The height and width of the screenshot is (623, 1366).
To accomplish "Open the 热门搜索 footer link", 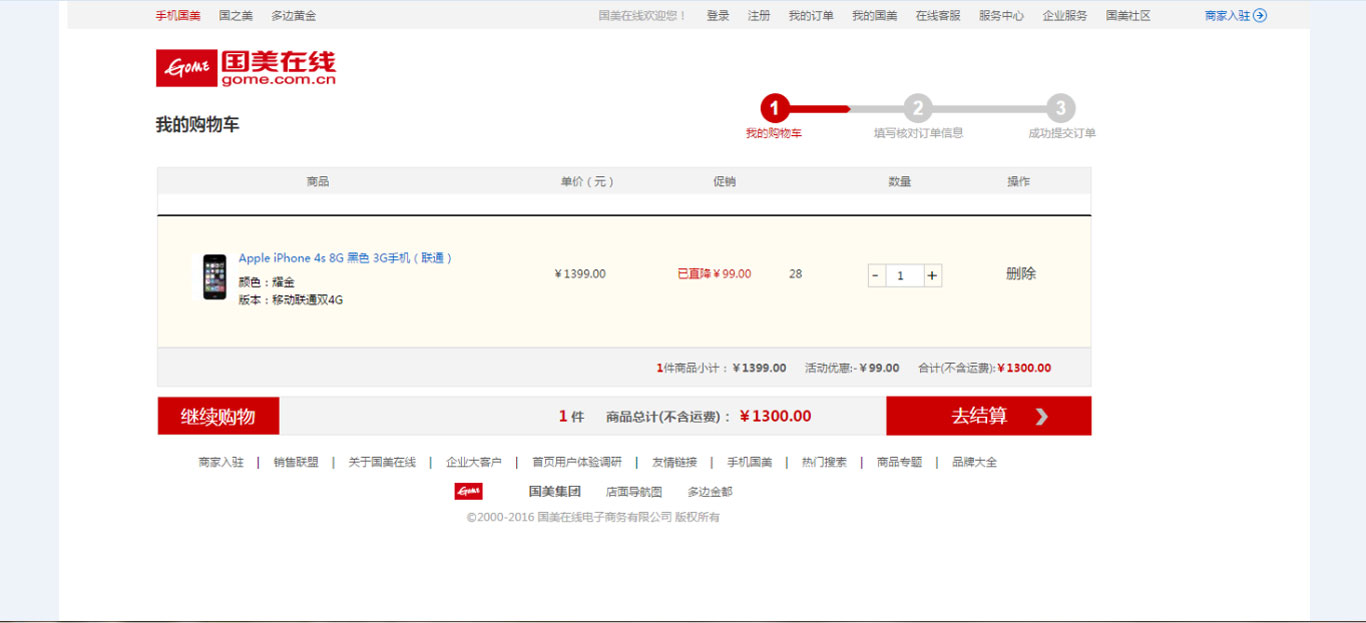I will click(824, 462).
